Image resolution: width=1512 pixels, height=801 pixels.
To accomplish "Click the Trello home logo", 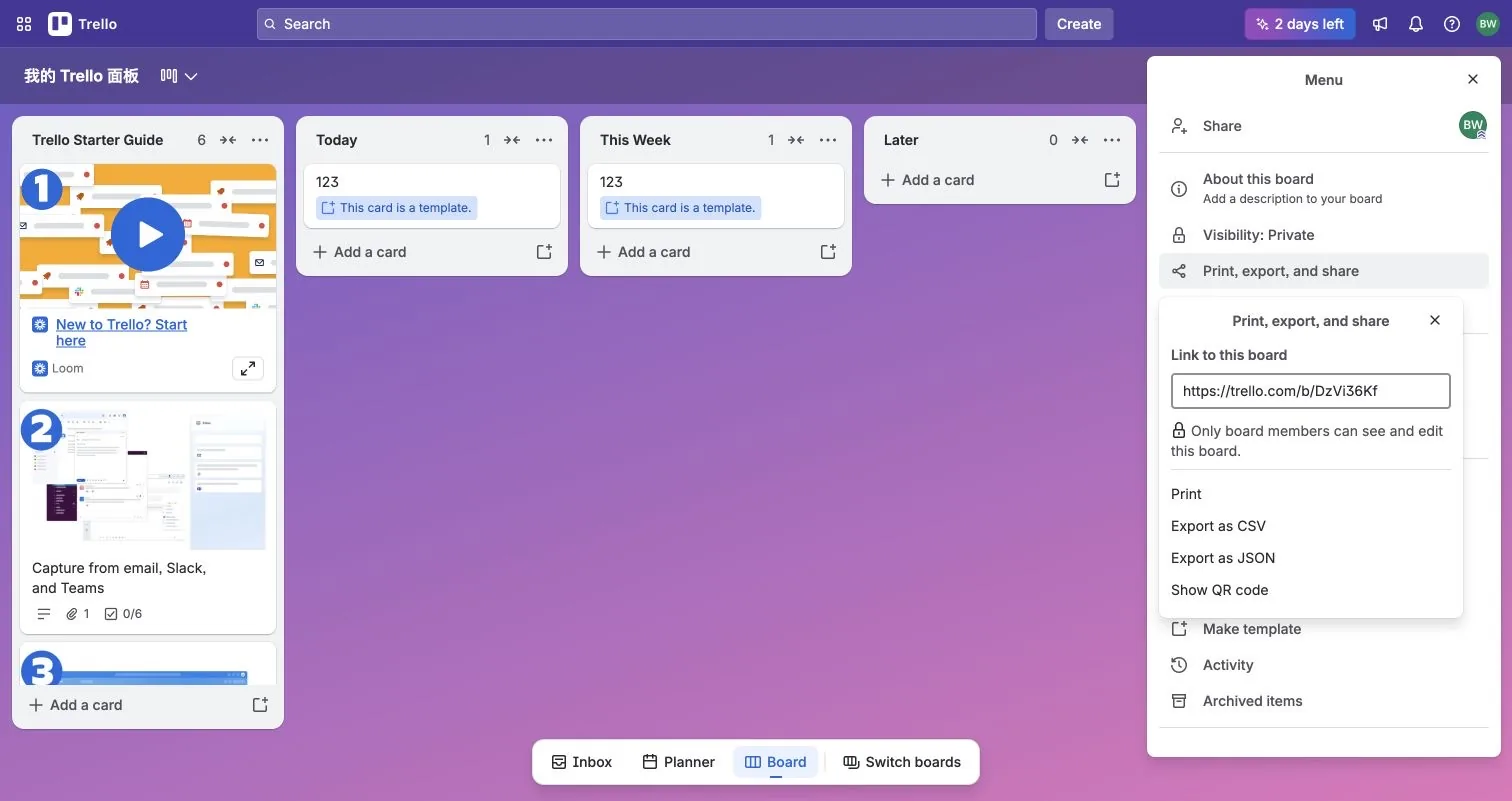I will pyautogui.click(x=83, y=24).
